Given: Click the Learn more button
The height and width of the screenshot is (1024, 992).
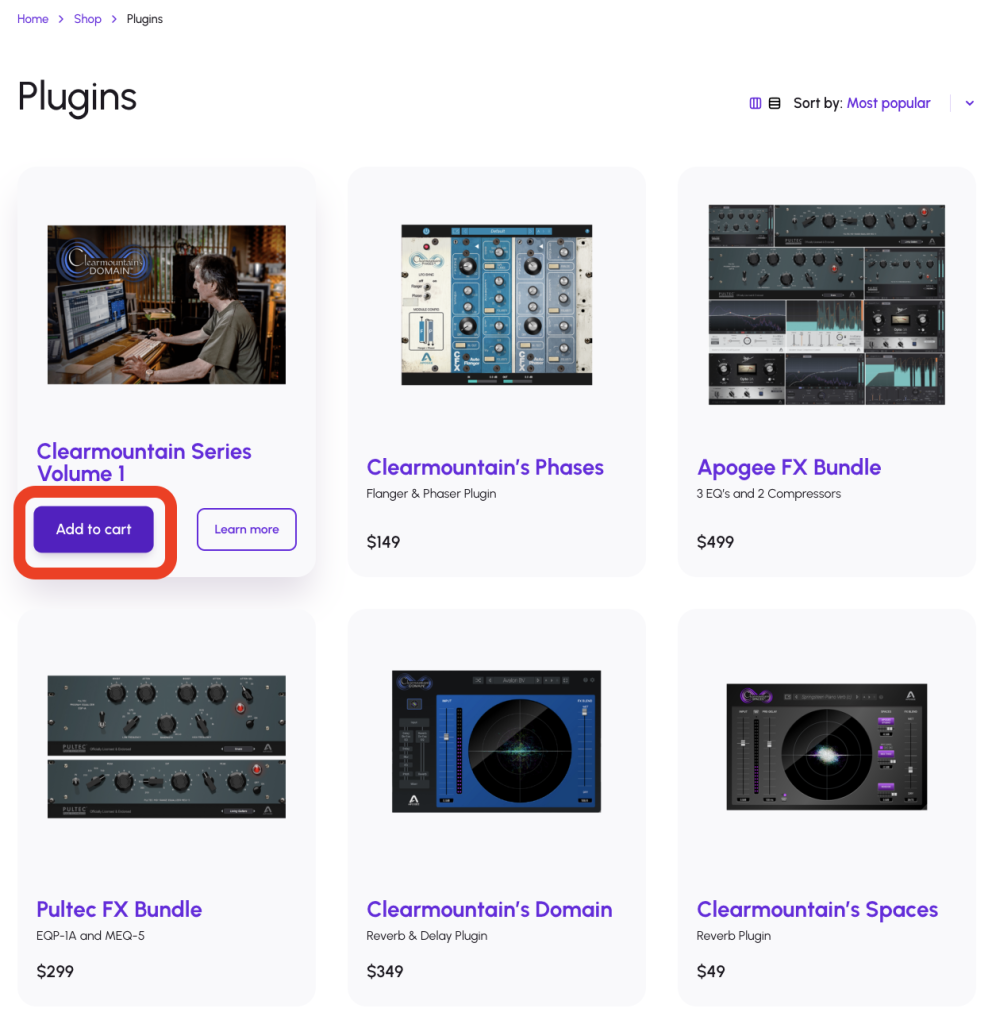Looking at the screenshot, I should pyautogui.click(x=246, y=529).
